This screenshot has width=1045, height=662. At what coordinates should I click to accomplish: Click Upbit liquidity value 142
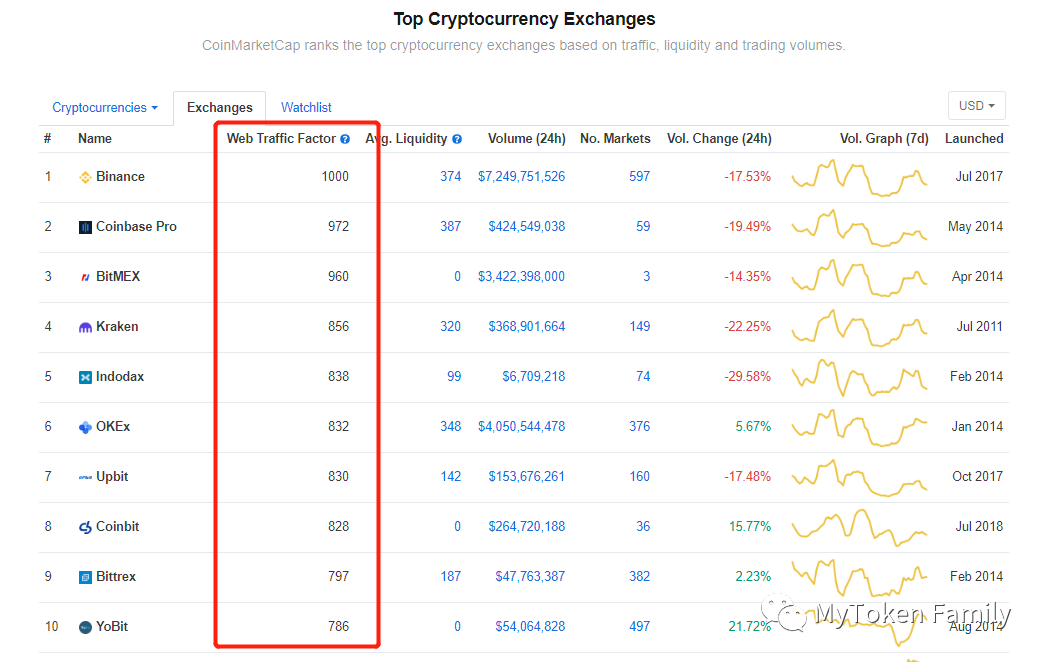pos(451,477)
